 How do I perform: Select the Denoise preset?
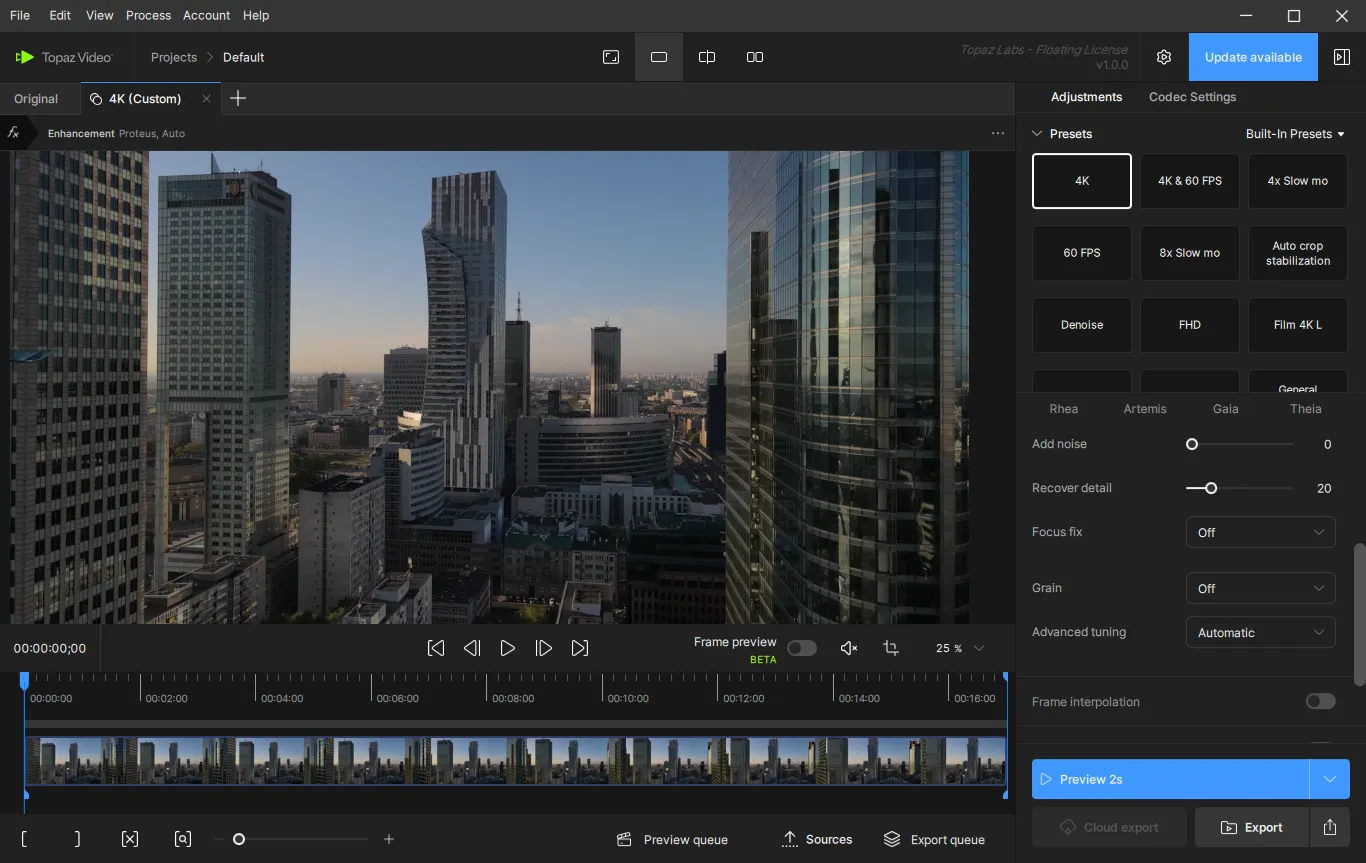1082,325
